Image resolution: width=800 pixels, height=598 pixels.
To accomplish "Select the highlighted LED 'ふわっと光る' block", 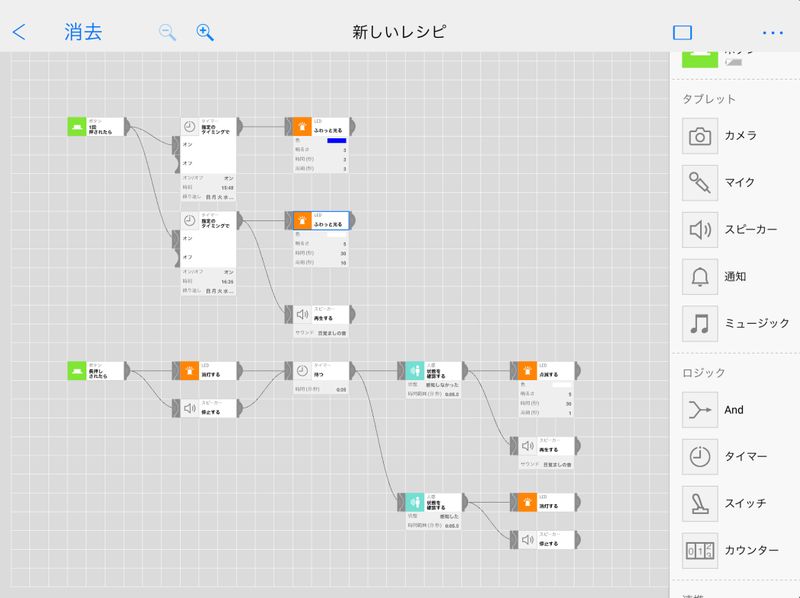I will [x=316, y=221].
